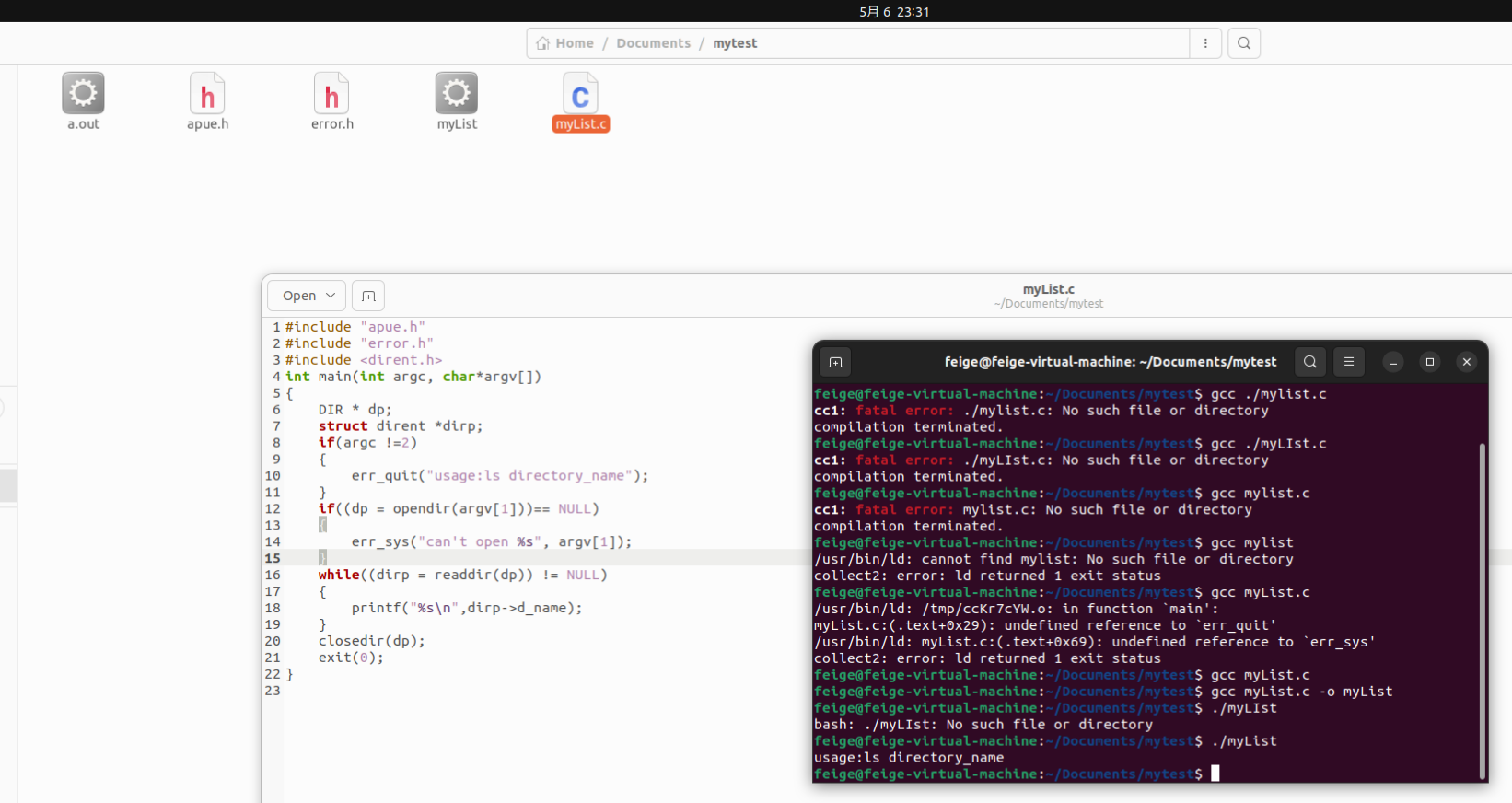This screenshot has width=1512, height=803.
Task: Click line number 23 in editor gutter
Action: pyautogui.click(x=273, y=692)
